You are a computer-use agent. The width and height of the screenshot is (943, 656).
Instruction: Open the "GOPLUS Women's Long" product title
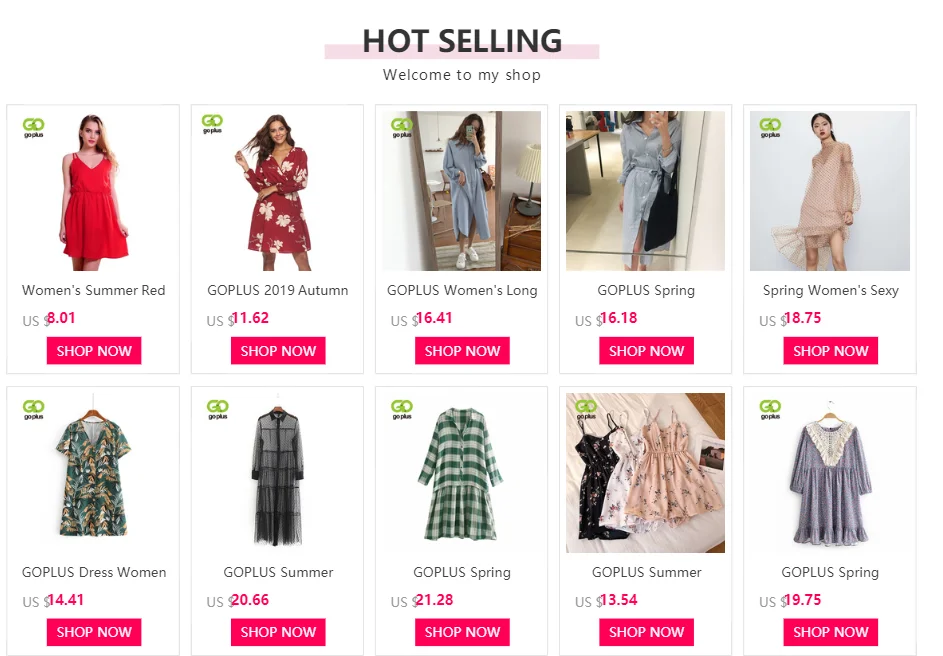(x=462, y=290)
